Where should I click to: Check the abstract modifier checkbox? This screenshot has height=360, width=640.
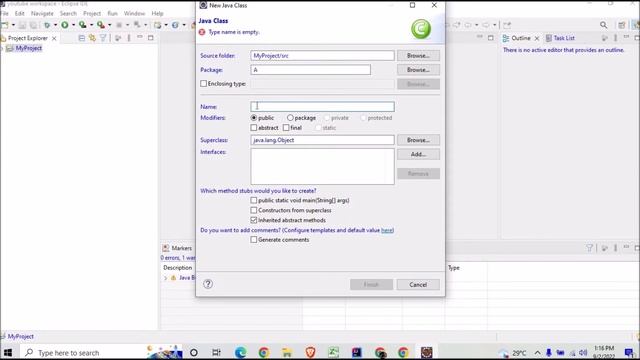253,128
